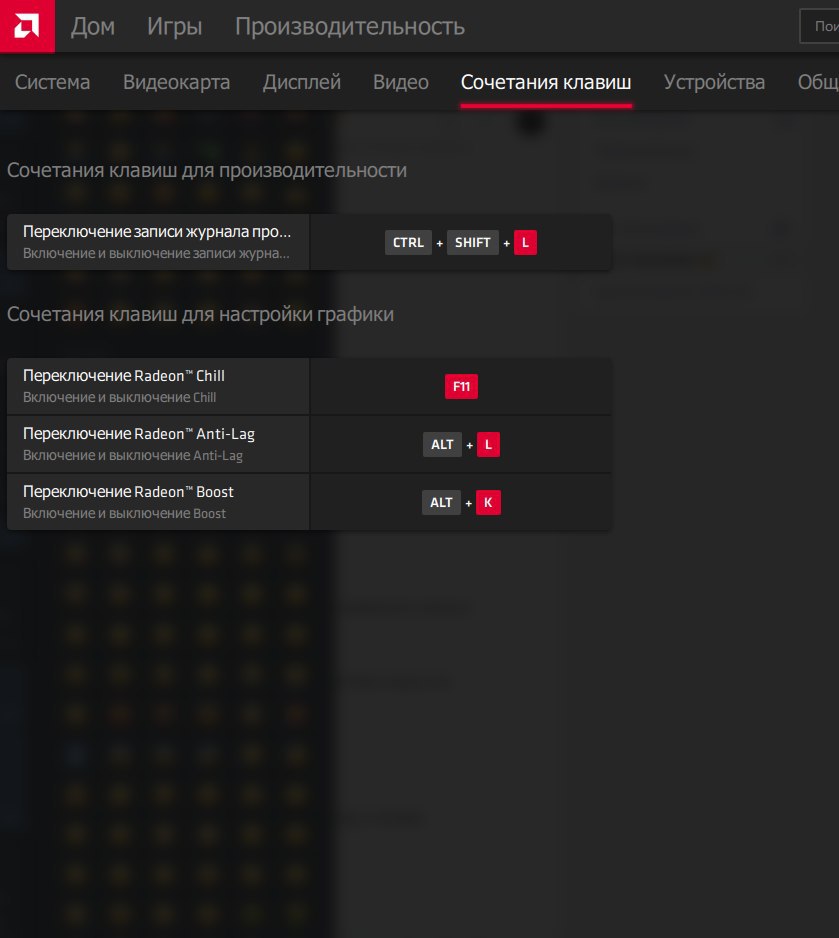The width and height of the screenshot is (839, 938).
Task: Click Включение и выключение Anti-Lag description
Action: click(133, 455)
